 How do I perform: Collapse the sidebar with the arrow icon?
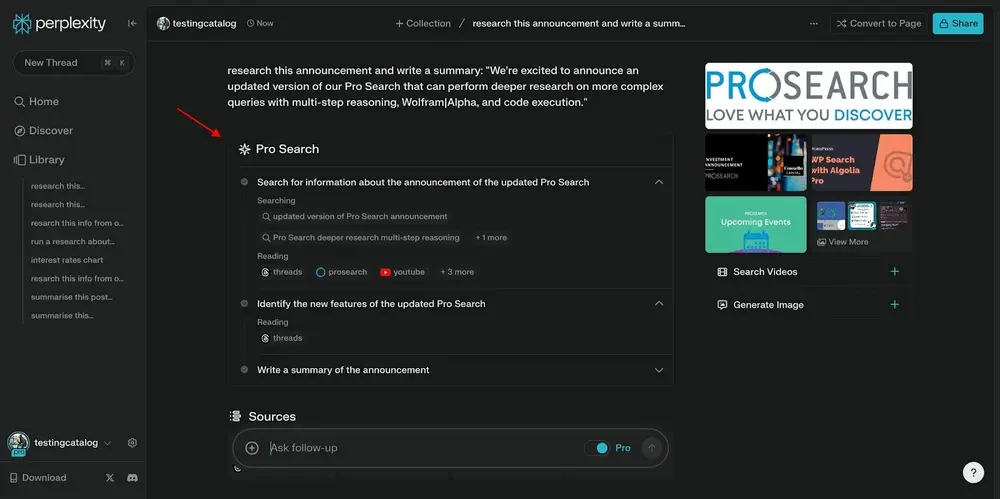(132, 23)
